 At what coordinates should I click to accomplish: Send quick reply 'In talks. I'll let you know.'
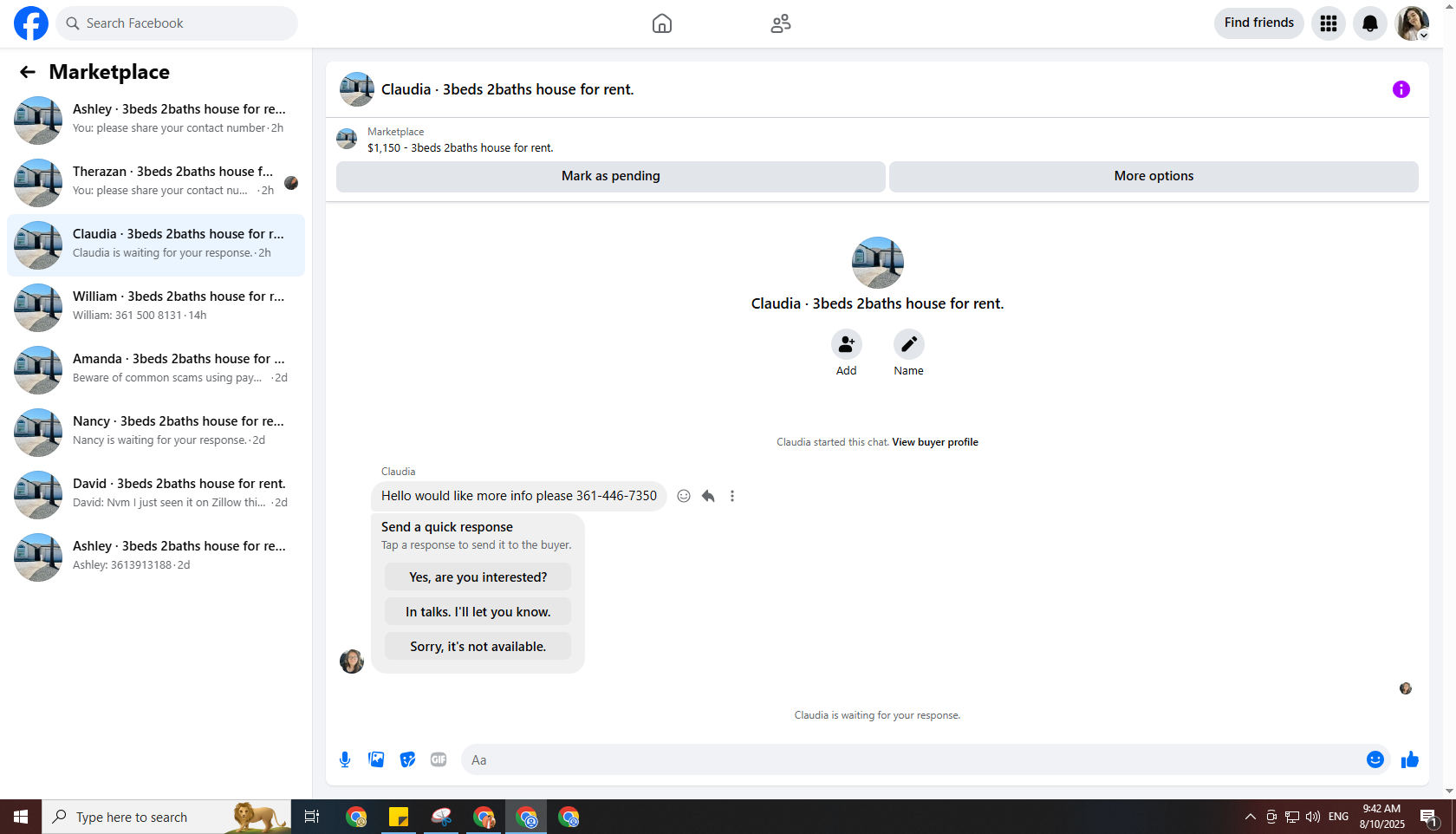(x=478, y=612)
